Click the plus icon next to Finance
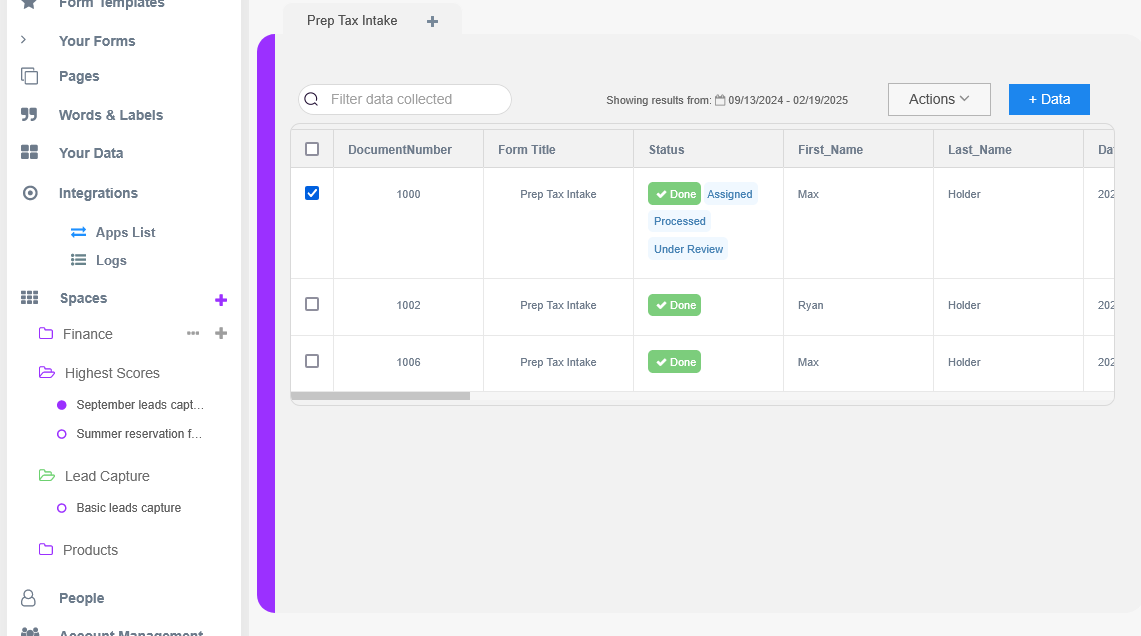 [221, 333]
